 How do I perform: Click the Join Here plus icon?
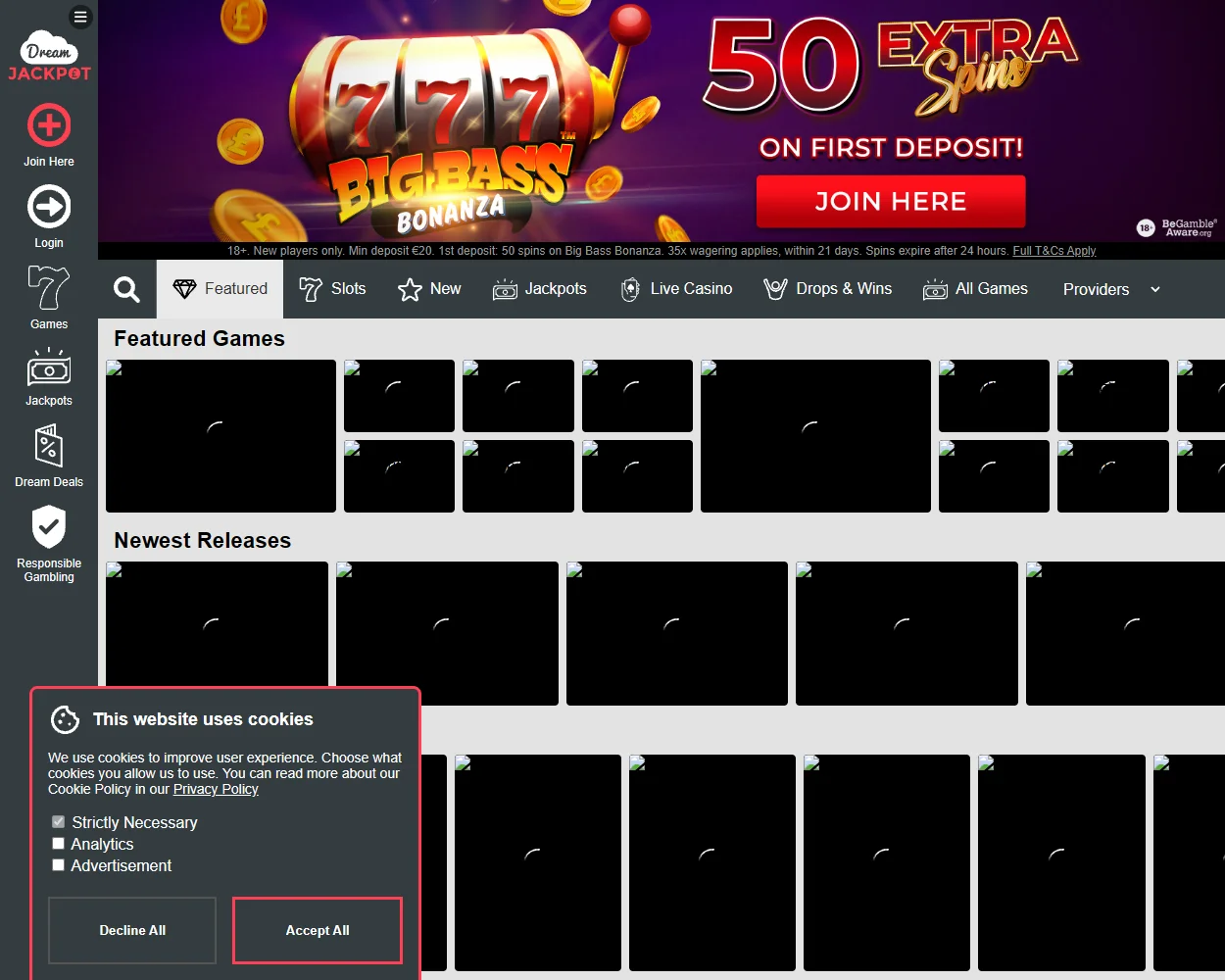pyautogui.click(x=48, y=126)
